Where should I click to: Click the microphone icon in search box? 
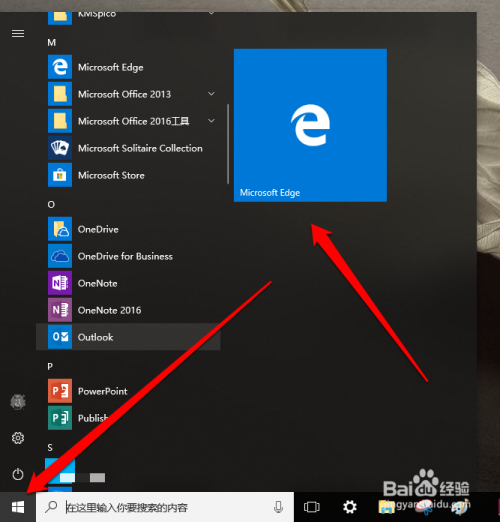(x=279, y=507)
